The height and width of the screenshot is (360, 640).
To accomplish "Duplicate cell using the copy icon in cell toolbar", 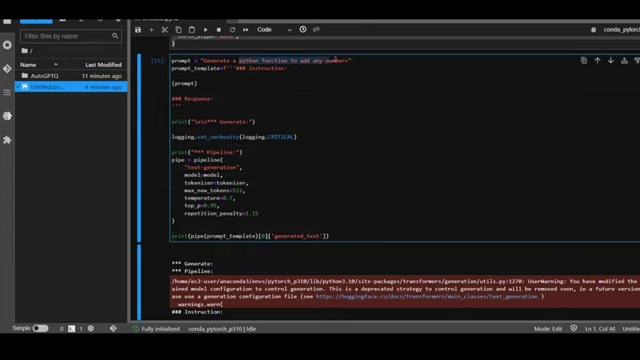I will click(584, 60).
